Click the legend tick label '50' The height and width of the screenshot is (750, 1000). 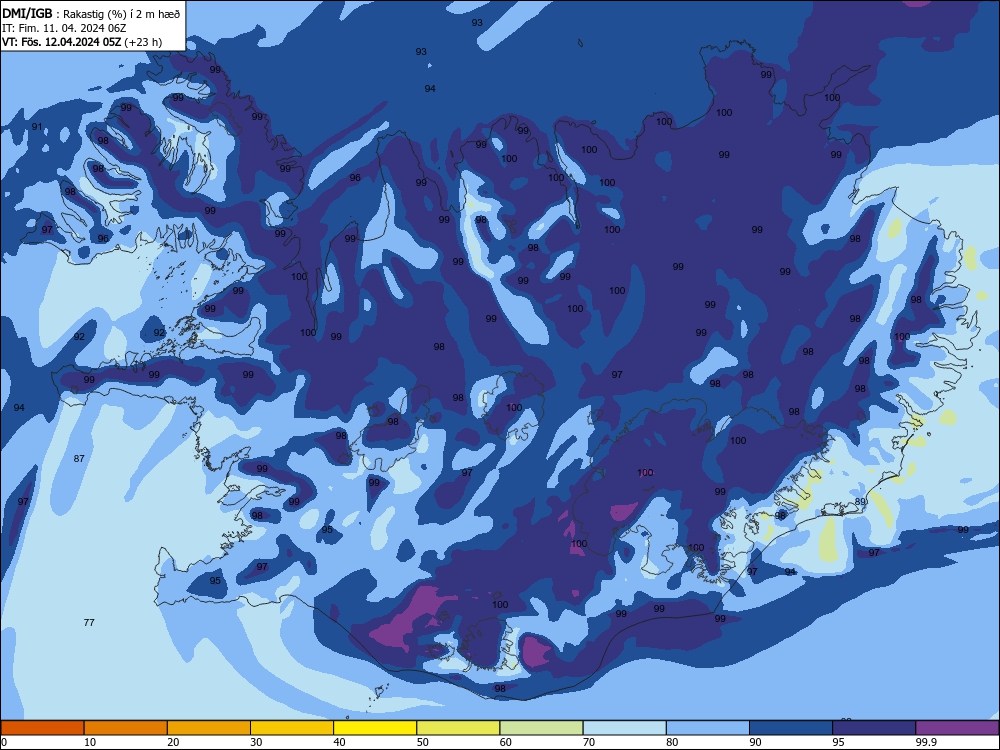point(422,742)
